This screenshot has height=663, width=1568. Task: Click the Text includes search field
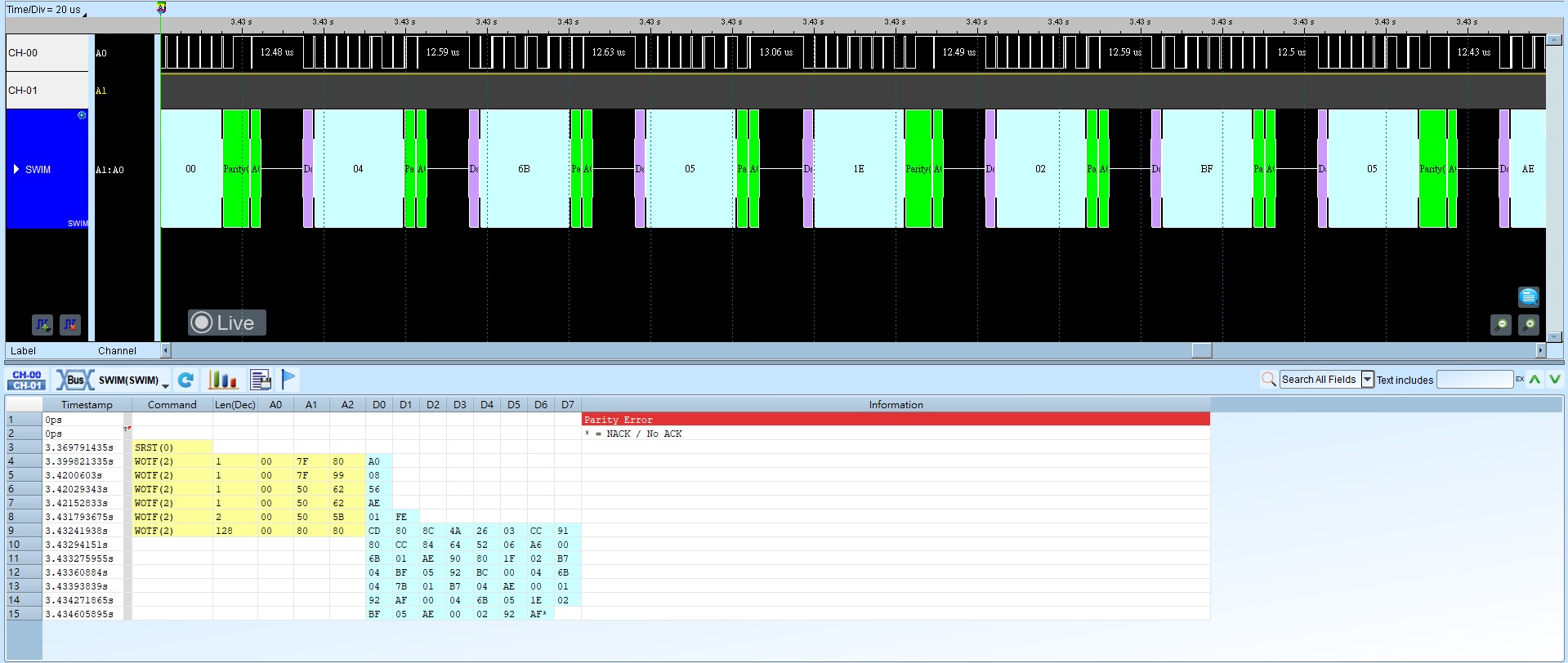pos(1475,379)
